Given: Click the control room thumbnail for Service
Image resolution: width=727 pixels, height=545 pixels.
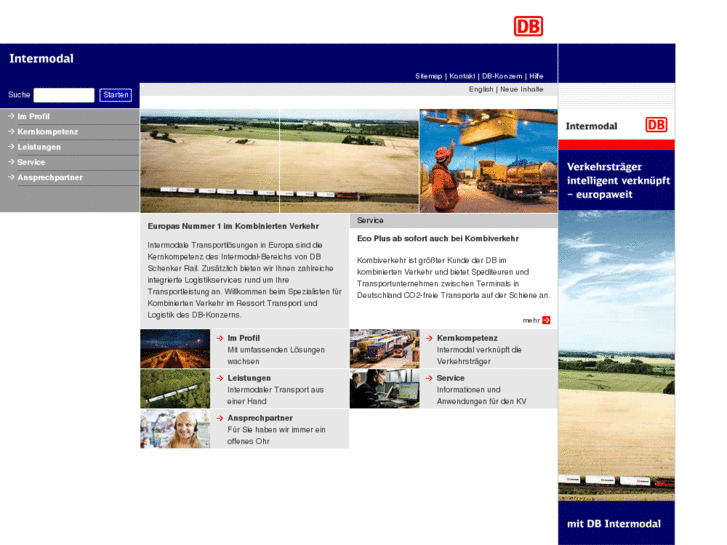Looking at the screenshot, I should pyautogui.click(x=384, y=389).
